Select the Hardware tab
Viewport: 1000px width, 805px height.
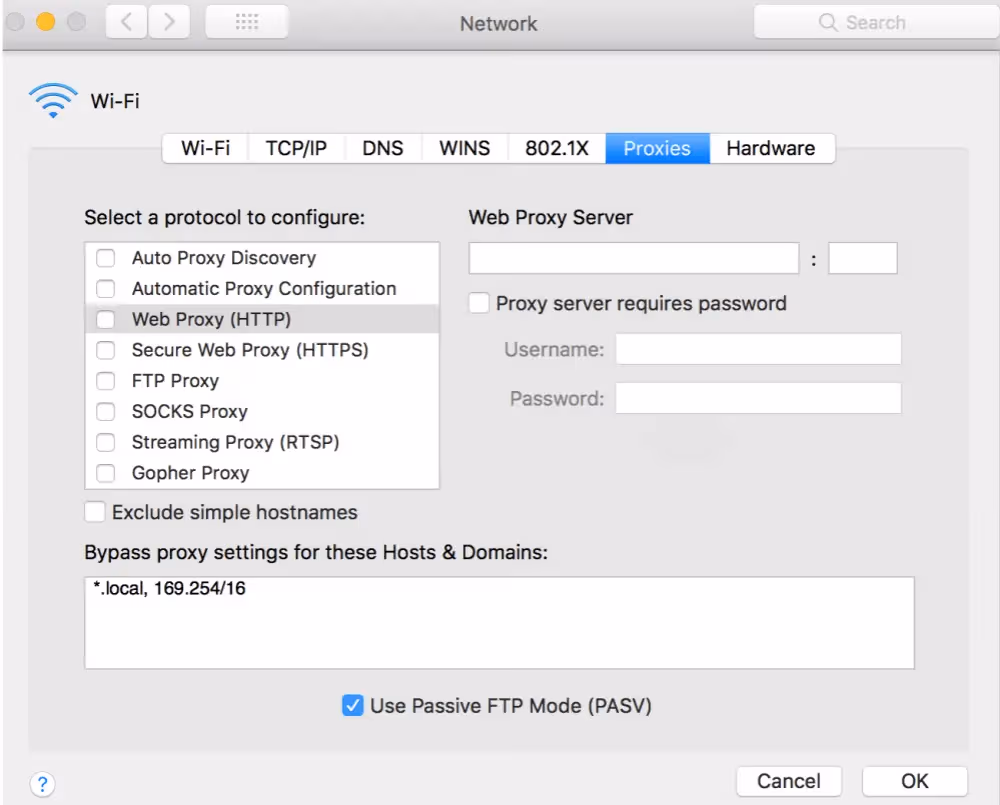tap(771, 148)
